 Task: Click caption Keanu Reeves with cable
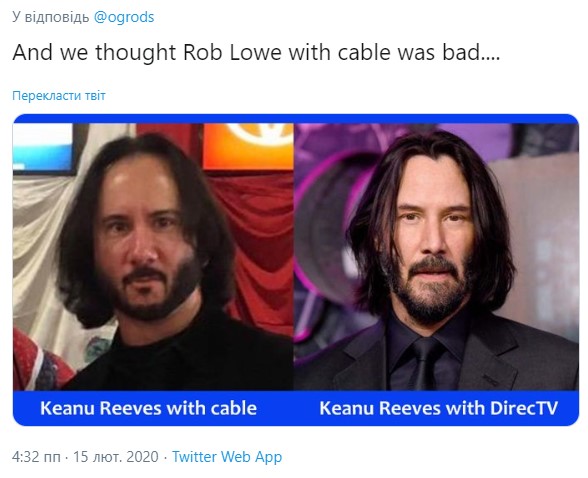(x=148, y=408)
